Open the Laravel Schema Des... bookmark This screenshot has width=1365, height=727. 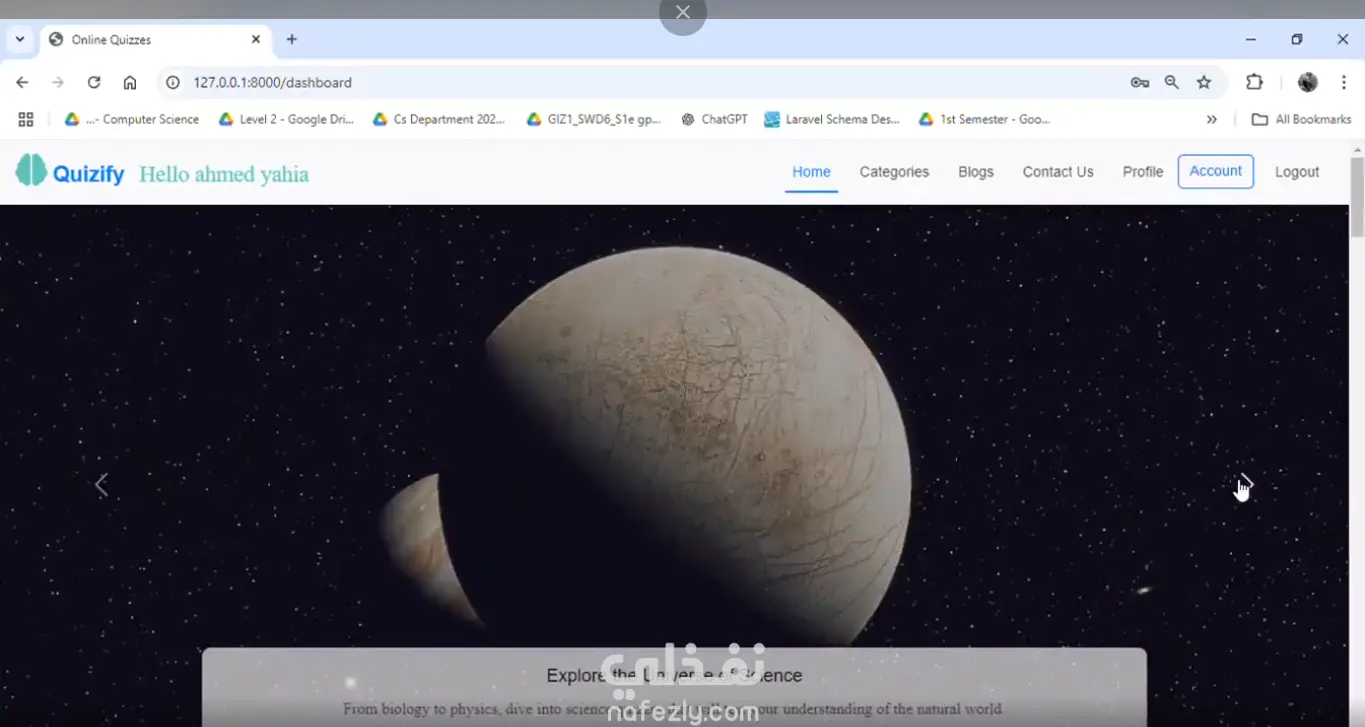832,119
